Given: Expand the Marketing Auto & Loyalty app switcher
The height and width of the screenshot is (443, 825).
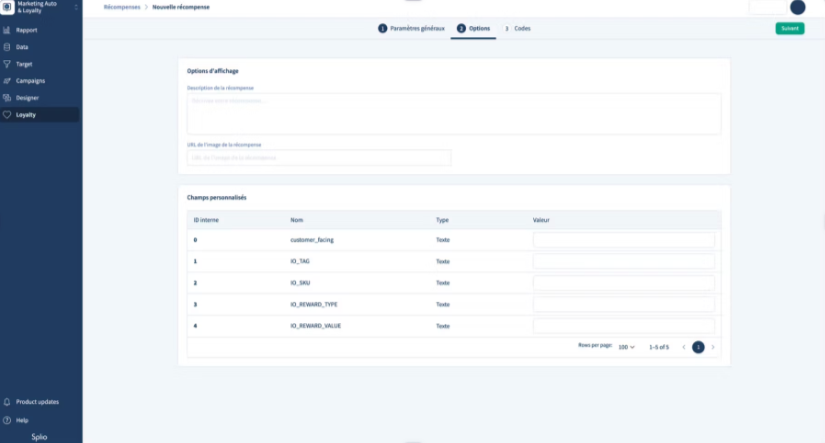Looking at the screenshot, I should [x=75, y=8].
